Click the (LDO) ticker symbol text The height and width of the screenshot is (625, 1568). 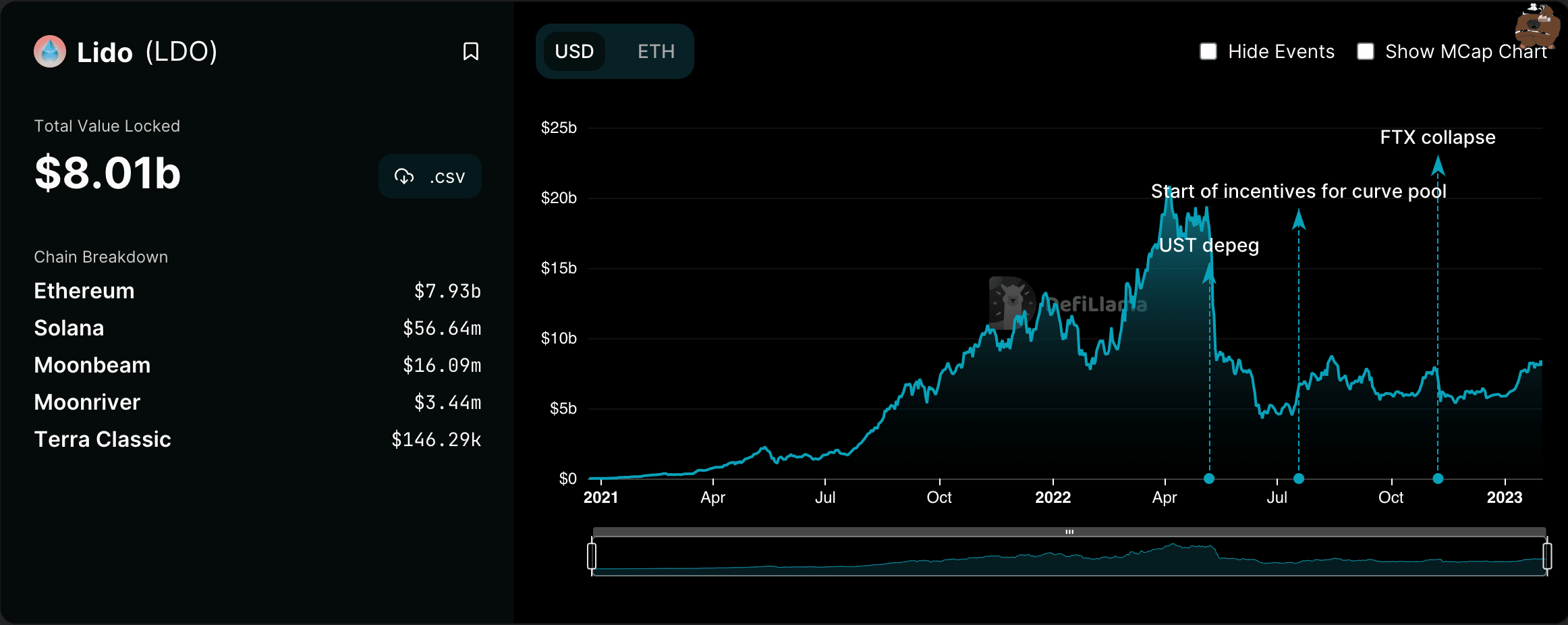181,52
